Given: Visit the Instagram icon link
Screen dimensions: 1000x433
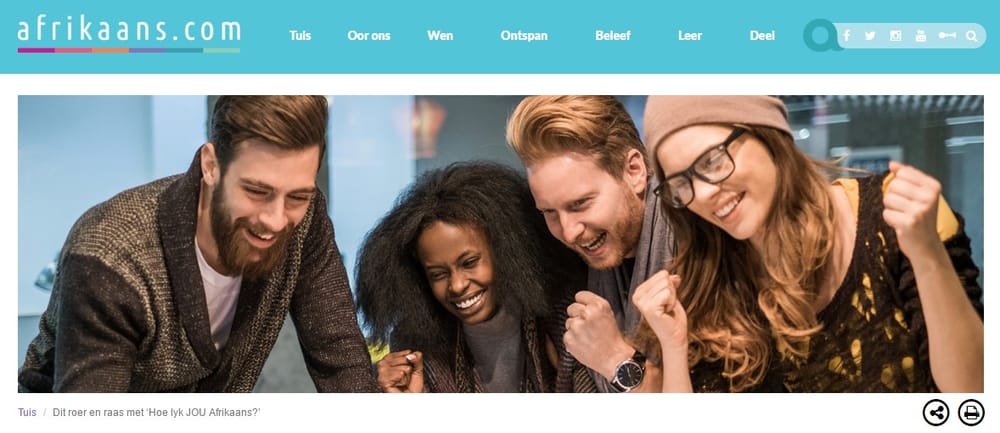Looking at the screenshot, I should tap(895, 36).
